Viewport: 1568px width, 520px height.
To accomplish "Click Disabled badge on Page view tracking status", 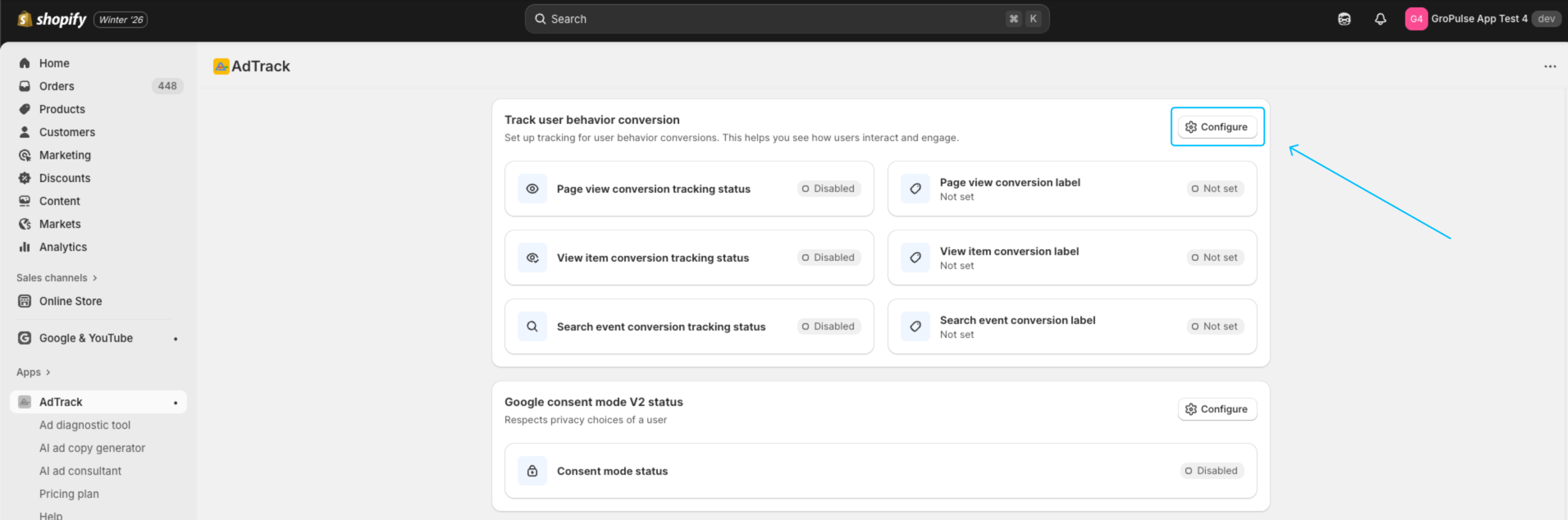I will point(828,189).
